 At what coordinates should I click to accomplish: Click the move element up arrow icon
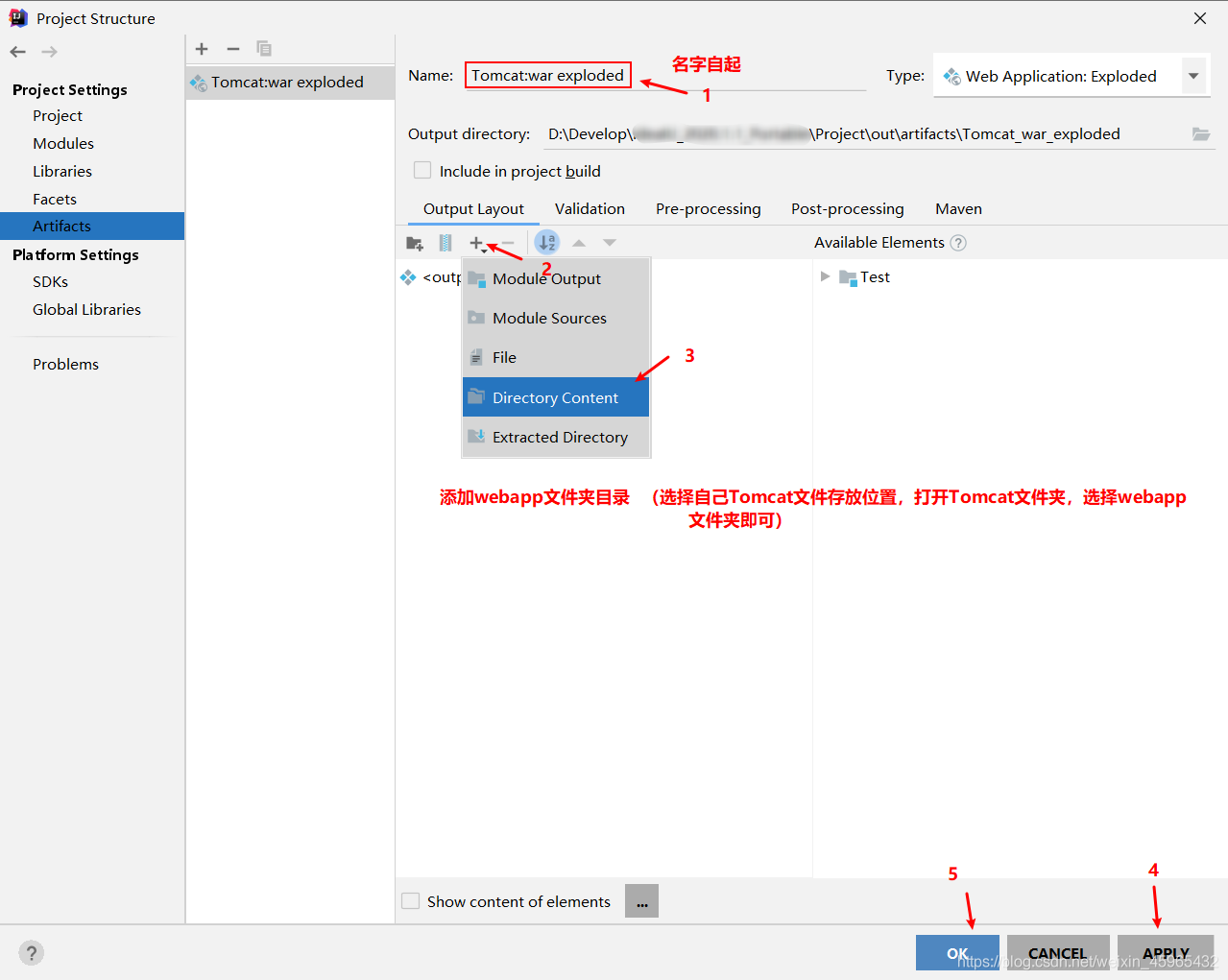[579, 243]
